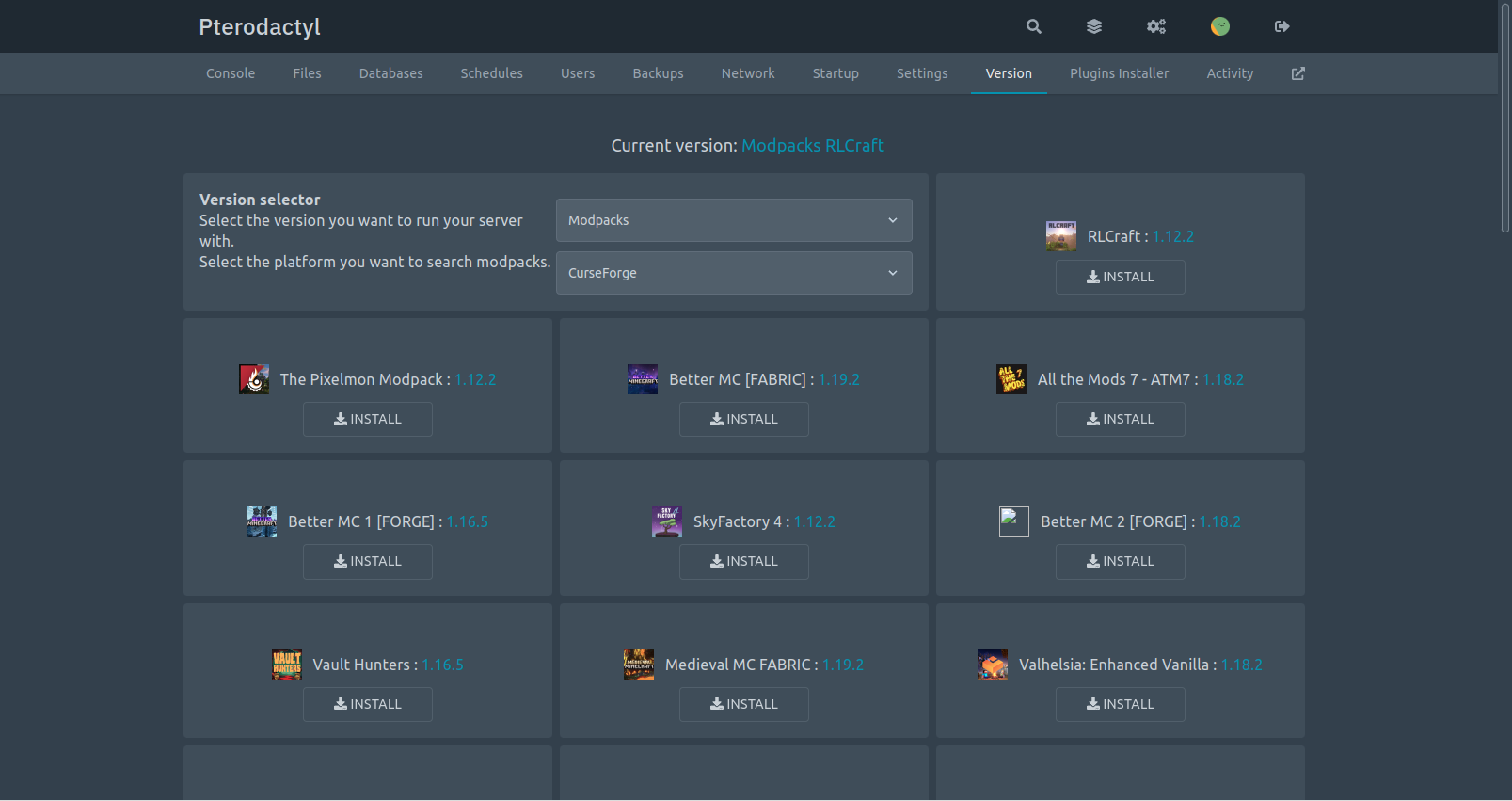
Task: Switch to the Console tab
Action: click(x=231, y=73)
